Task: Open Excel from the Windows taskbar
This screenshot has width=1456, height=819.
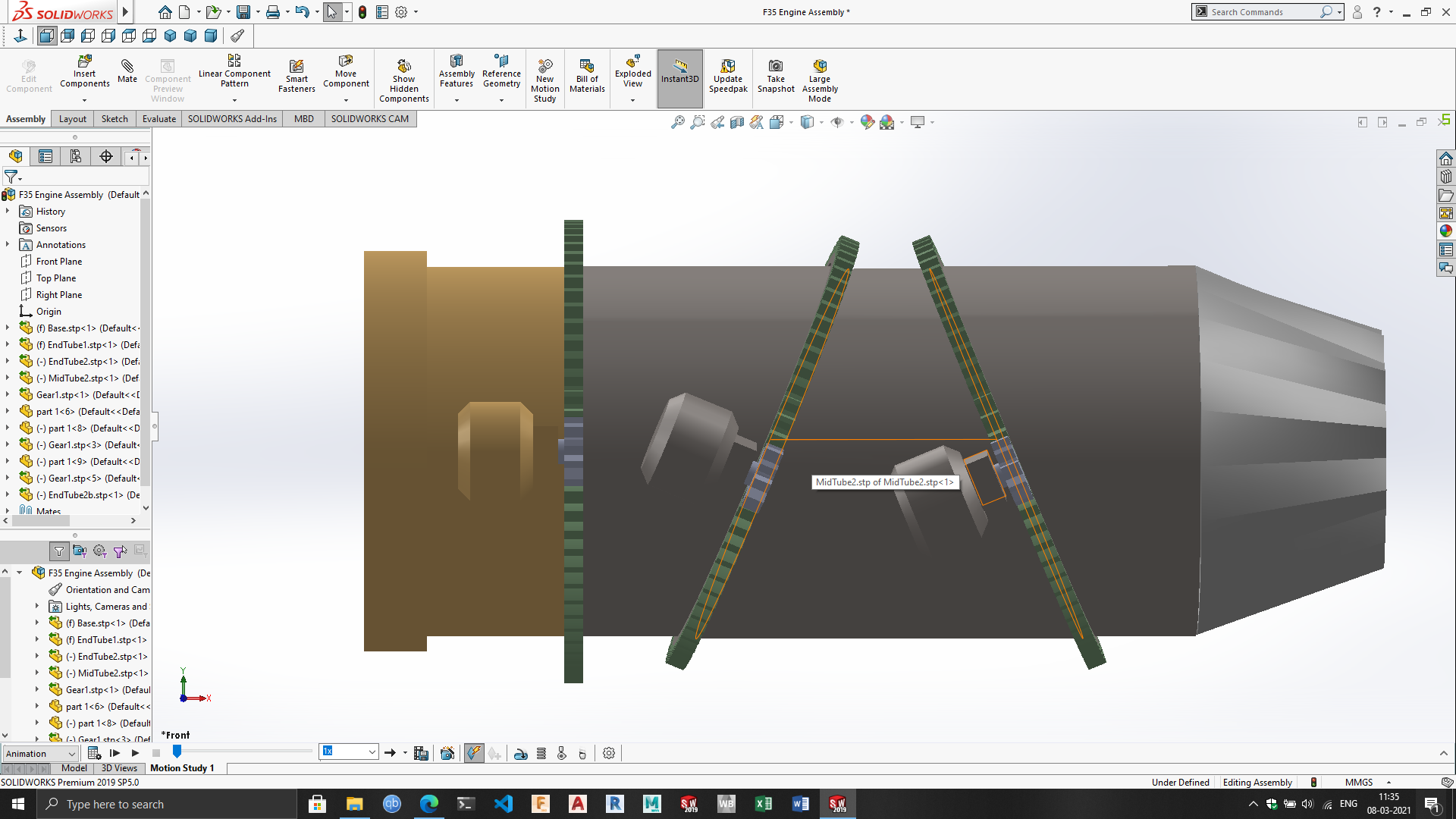Action: coord(763,804)
